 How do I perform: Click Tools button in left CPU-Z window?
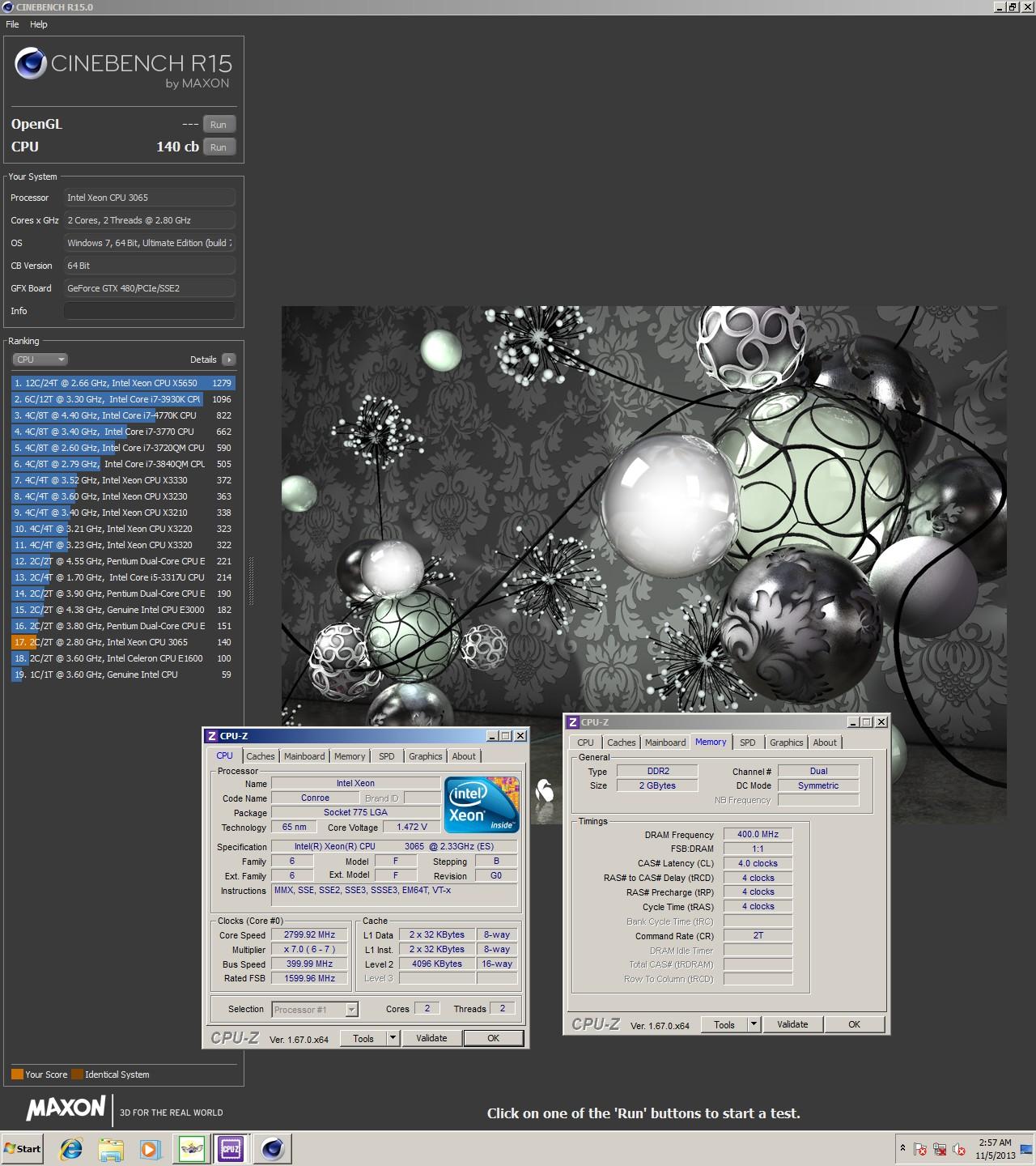[363, 1039]
